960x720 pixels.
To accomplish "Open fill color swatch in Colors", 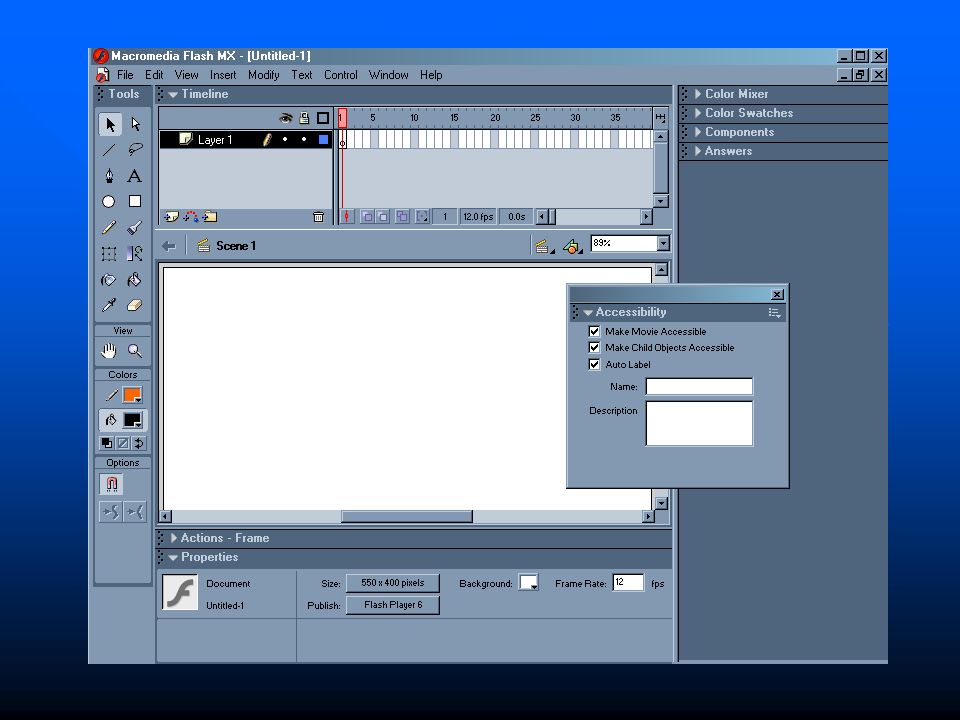I will (133, 421).
